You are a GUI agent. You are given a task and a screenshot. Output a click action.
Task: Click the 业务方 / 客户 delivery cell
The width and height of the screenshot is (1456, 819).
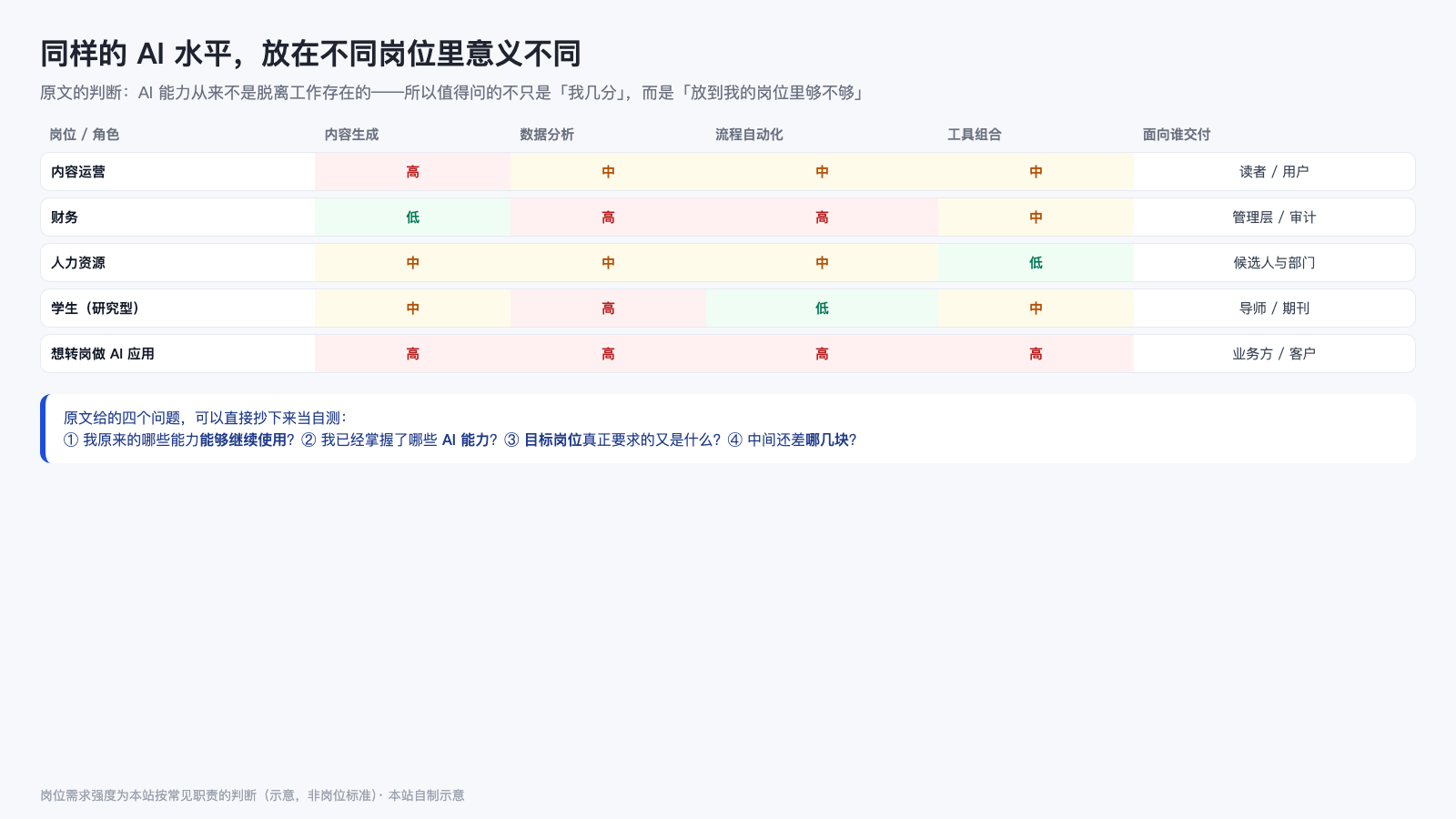tap(1274, 354)
